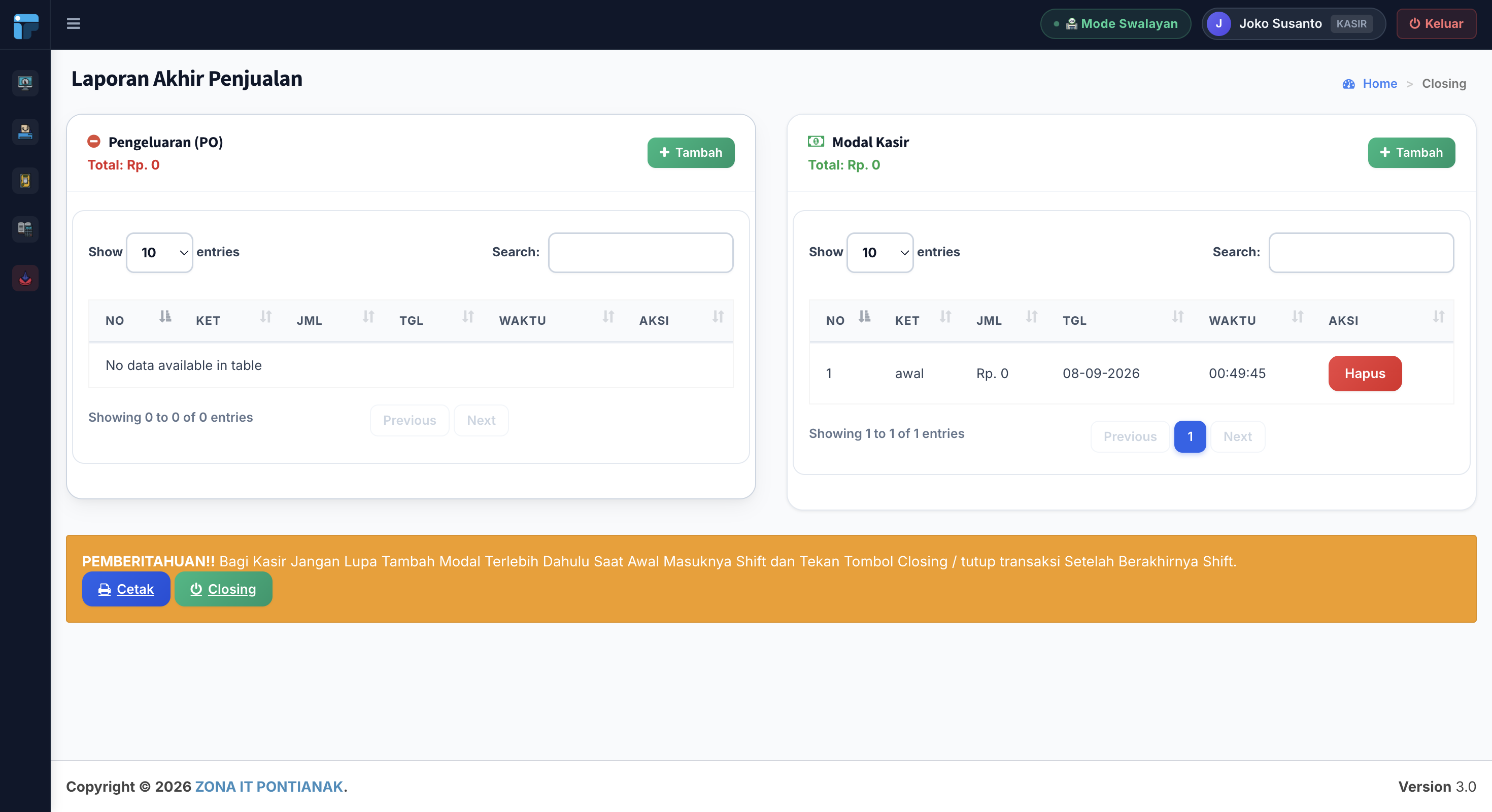1492x812 pixels.
Task: Focus the Search field in Modal Kasir panel
Action: coord(1361,252)
